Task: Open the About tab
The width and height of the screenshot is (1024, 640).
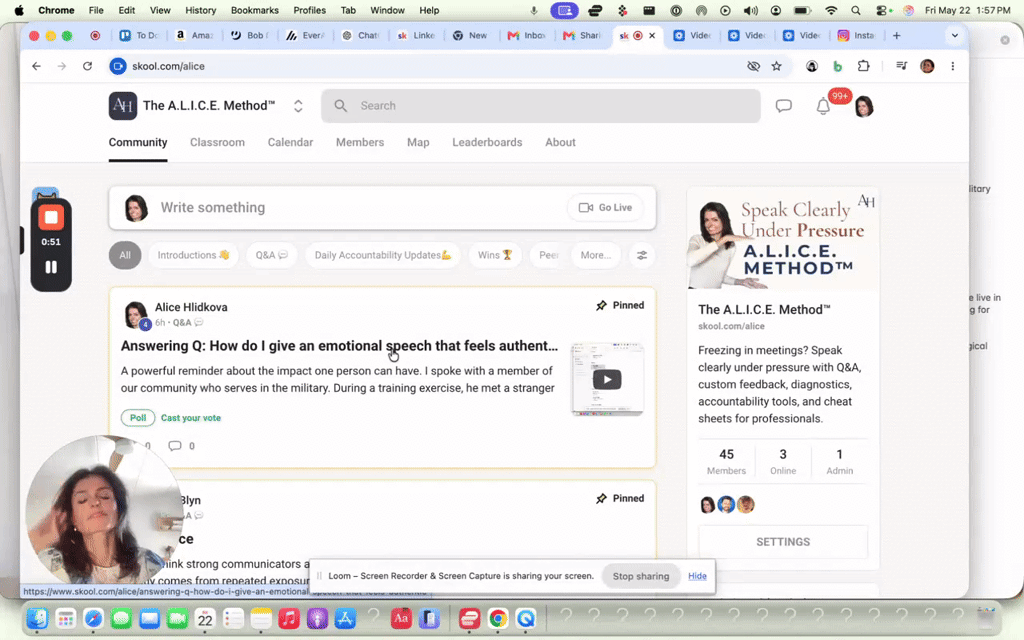Action: click(560, 142)
